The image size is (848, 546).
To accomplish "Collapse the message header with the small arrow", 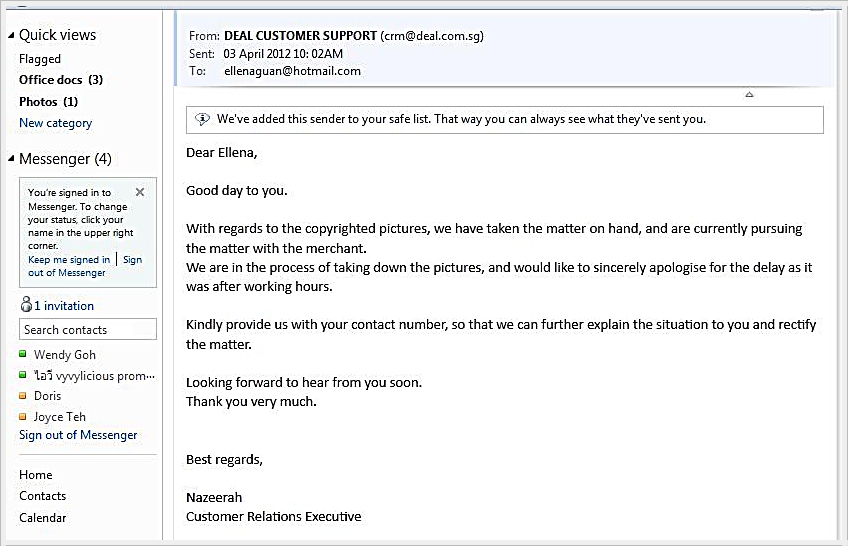I will tap(749, 95).
